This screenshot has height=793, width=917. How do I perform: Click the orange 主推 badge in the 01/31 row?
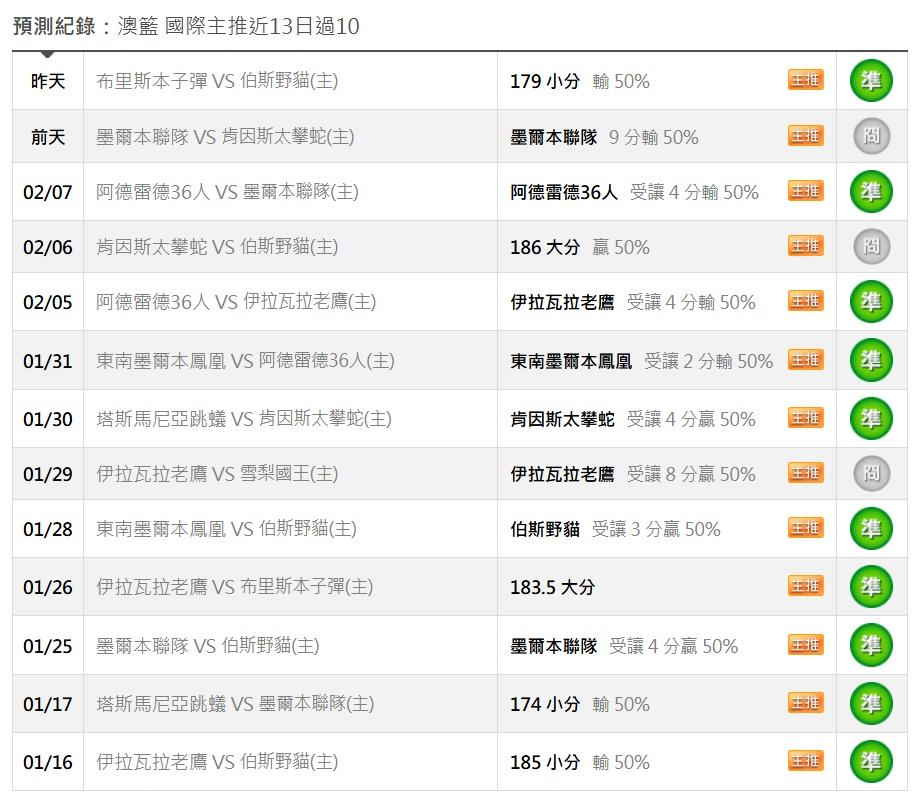point(806,359)
